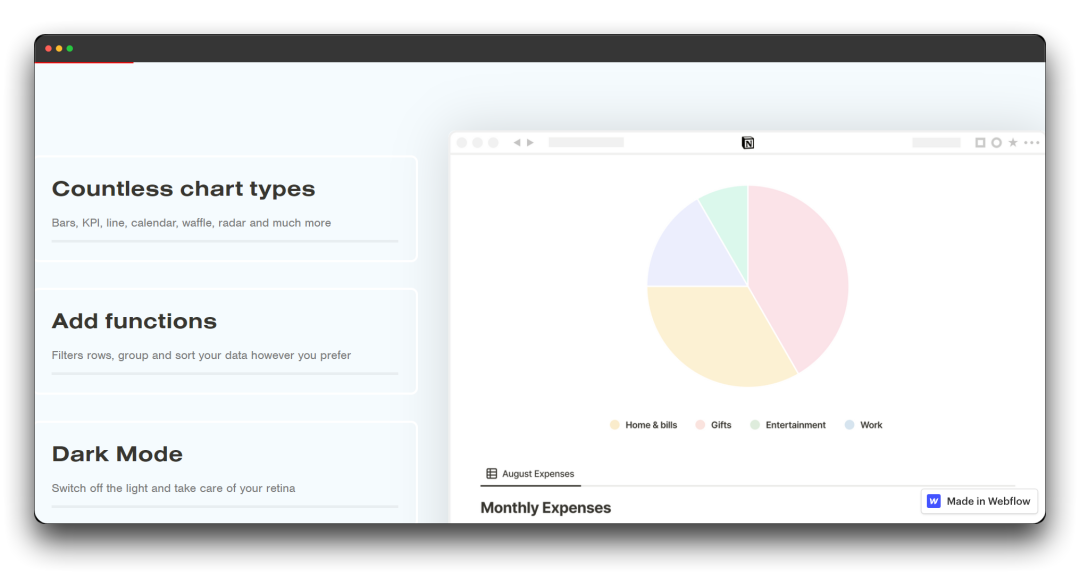Click the Home & bills legend color dot

[614, 425]
